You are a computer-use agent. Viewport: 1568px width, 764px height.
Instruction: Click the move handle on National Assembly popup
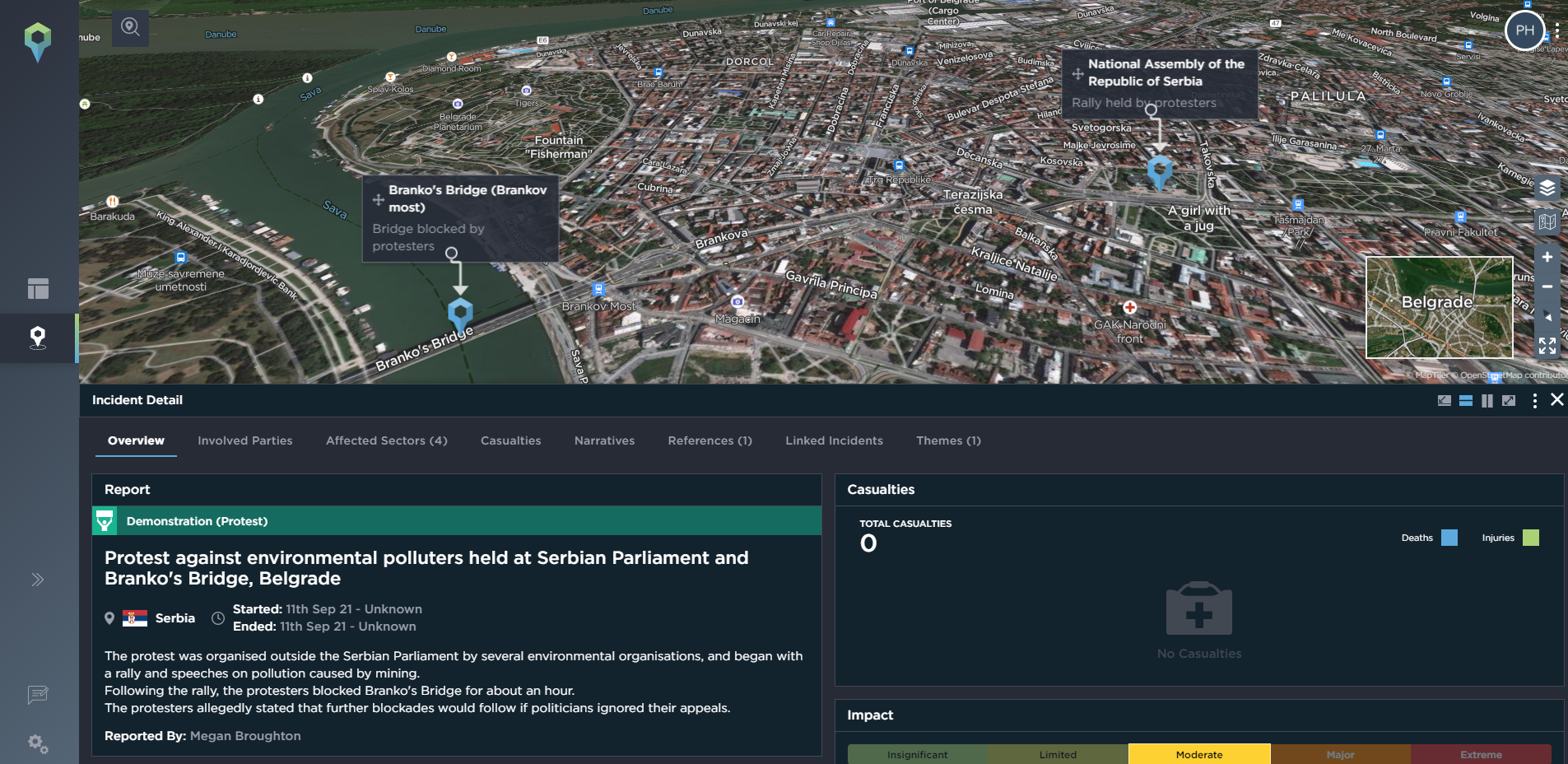tap(1077, 73)
